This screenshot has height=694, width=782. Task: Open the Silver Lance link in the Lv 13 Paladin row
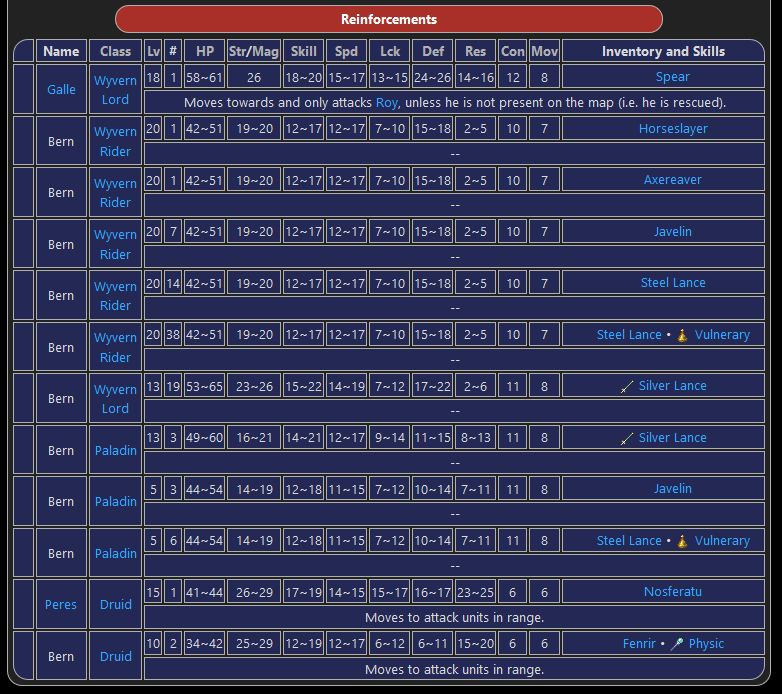click(x=672, y=438)
